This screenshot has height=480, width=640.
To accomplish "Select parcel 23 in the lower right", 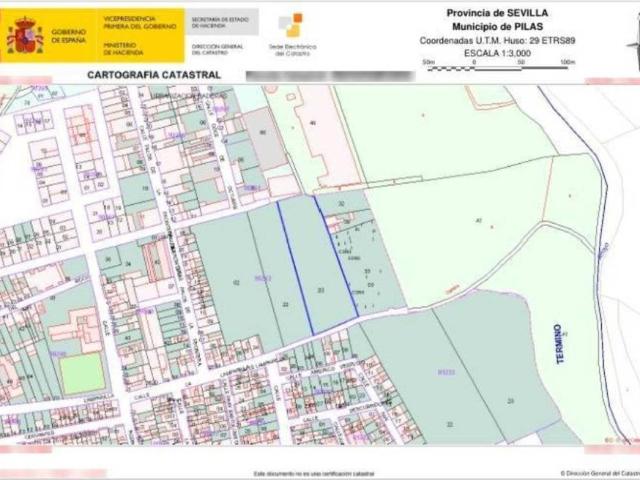I will pos(510,400).
